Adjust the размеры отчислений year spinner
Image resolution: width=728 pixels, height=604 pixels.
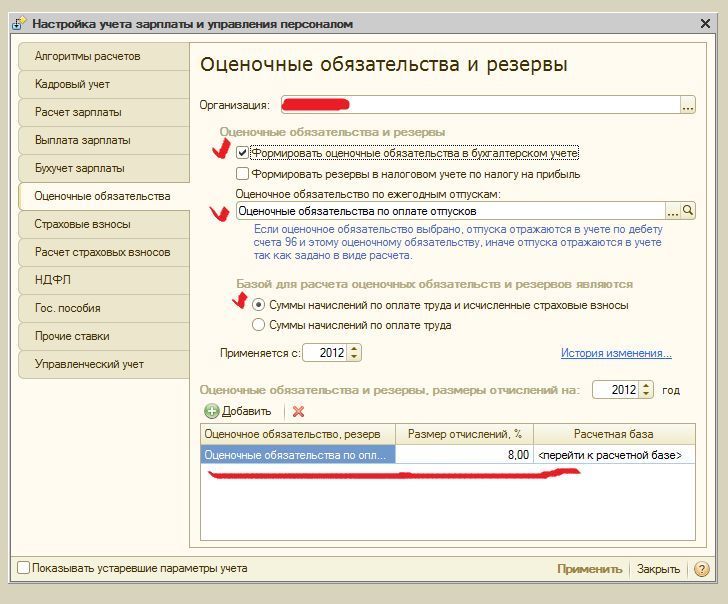[x=646, y=390]
